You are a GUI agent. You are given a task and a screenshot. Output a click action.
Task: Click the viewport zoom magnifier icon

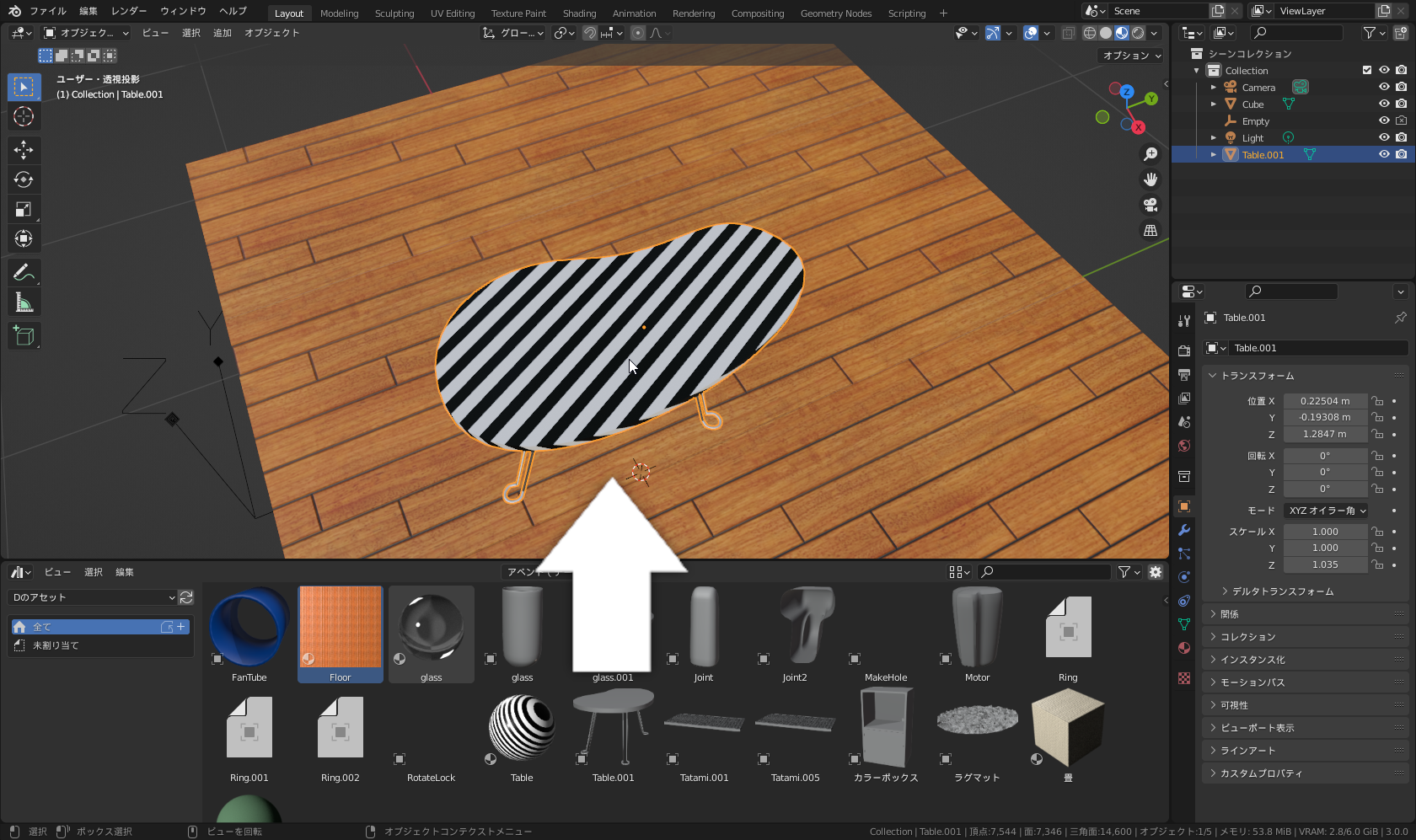click(x=1150, y=154)
